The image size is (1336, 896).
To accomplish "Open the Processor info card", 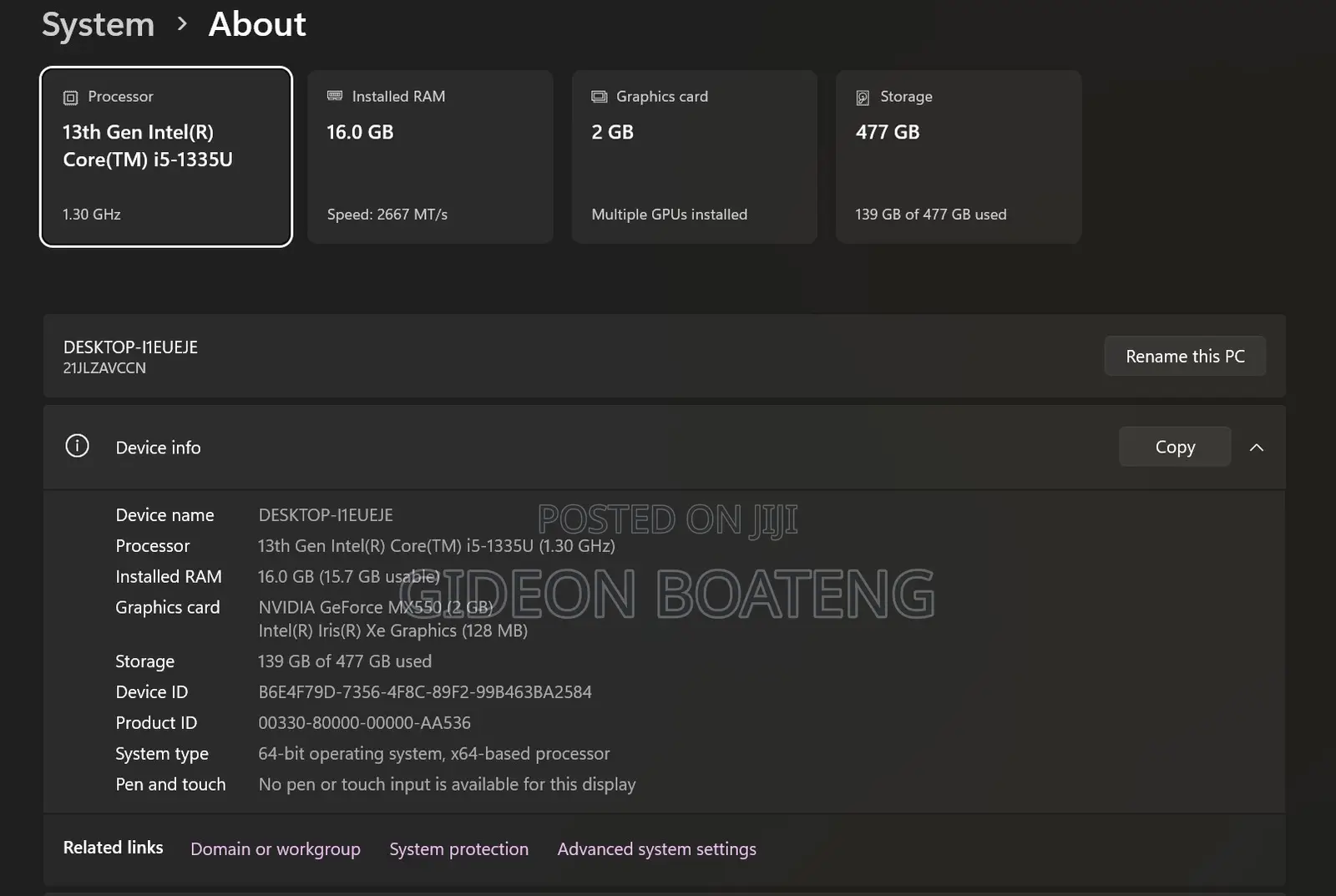I will pos(166,157).
